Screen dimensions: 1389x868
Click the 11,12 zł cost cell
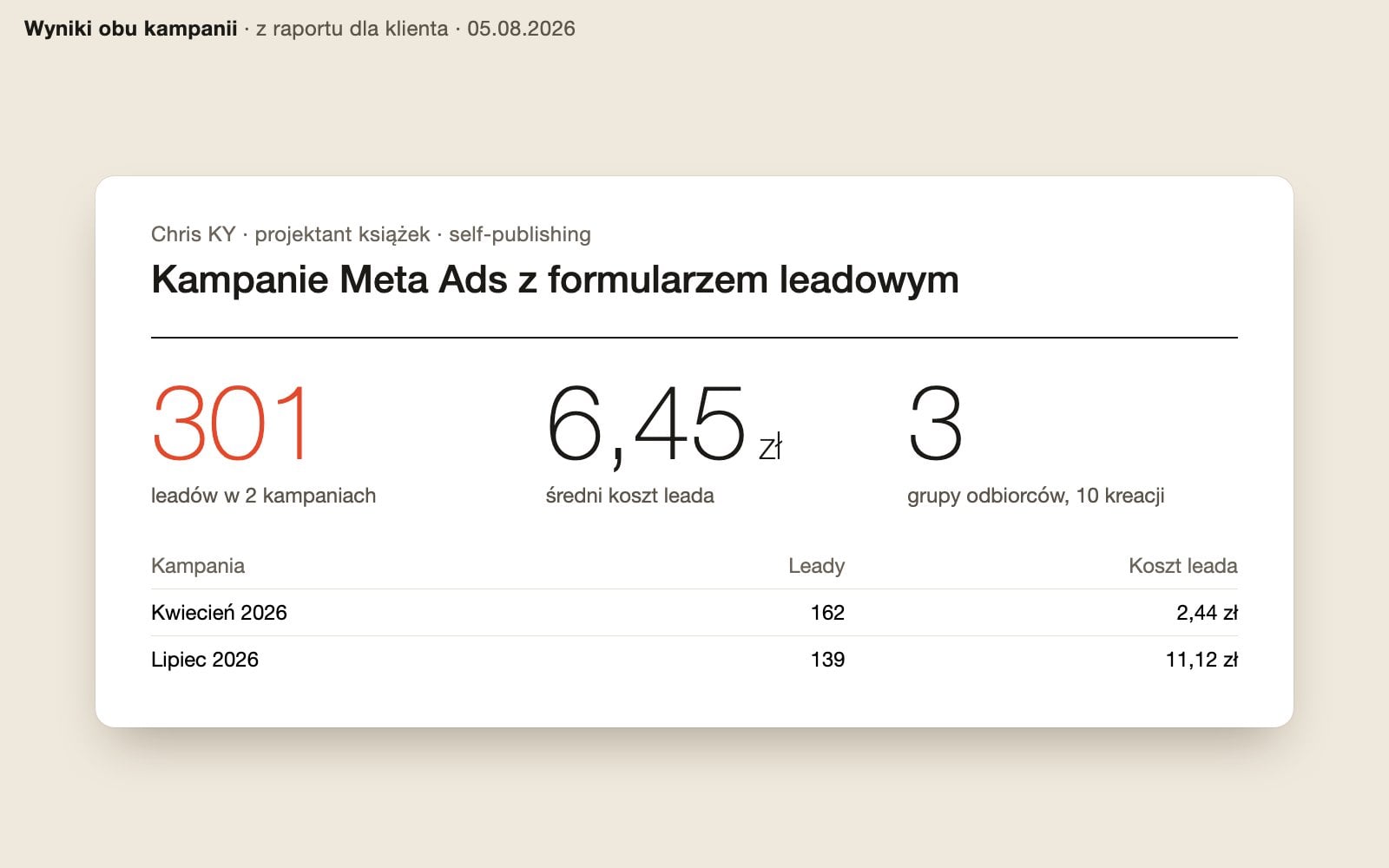(x=1201, y=660)
